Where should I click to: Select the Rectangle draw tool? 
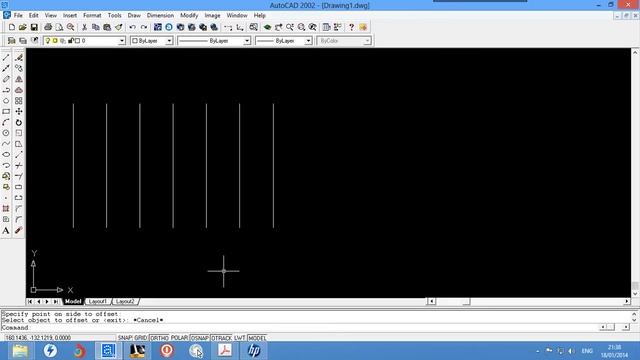pyautogui.click(x=6, y=111)
